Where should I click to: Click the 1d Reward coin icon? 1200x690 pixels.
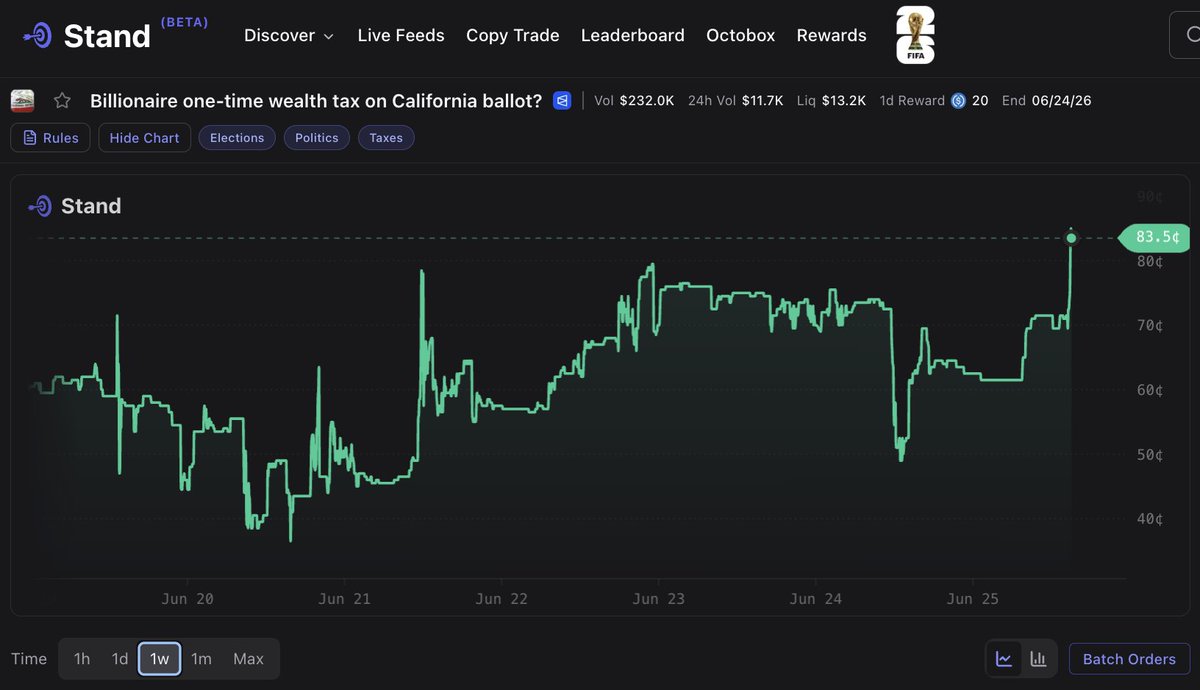tap(958, 101)
